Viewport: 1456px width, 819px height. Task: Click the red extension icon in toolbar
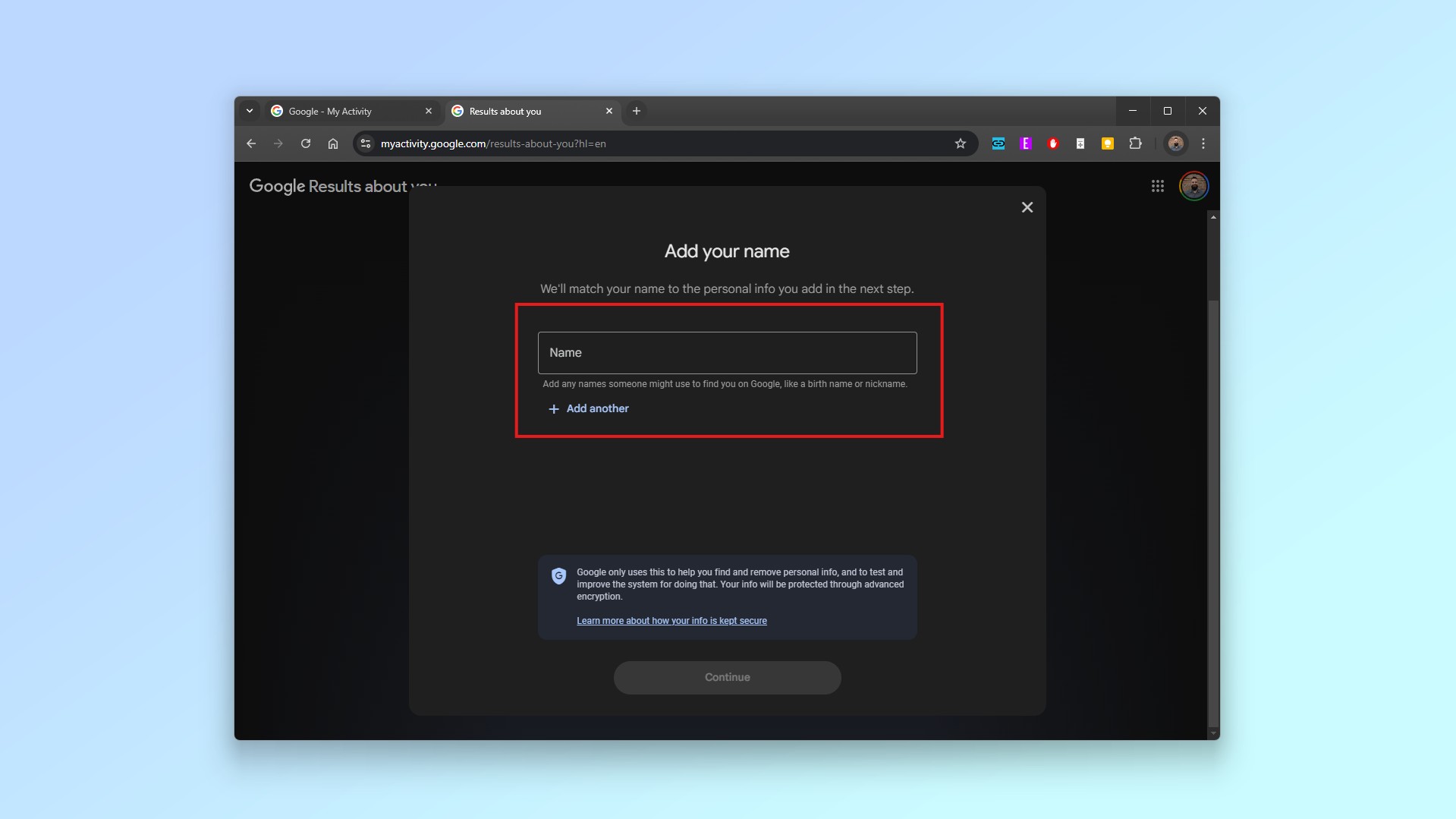point(1052,143)
